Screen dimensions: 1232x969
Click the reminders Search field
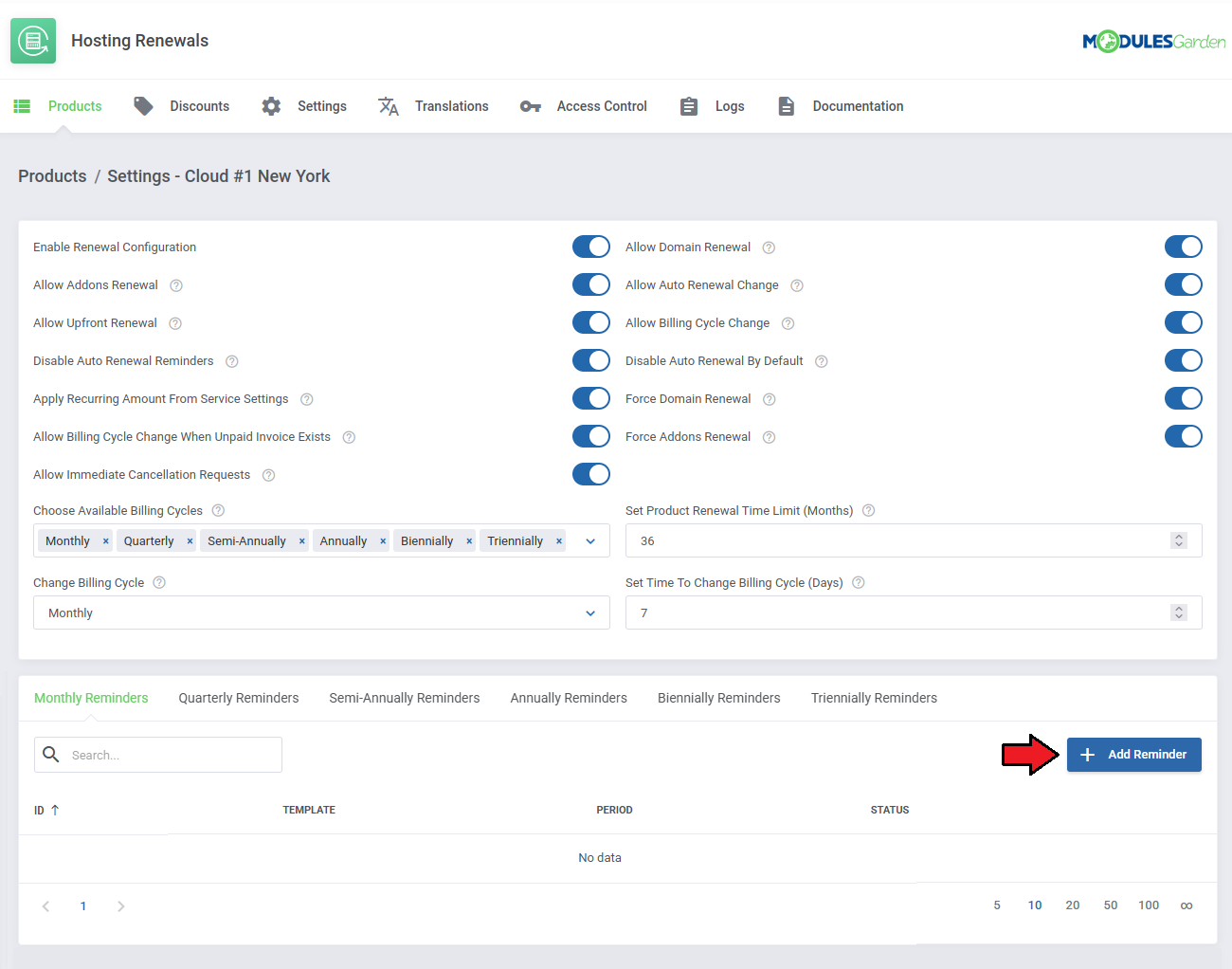tap(158, 755)
